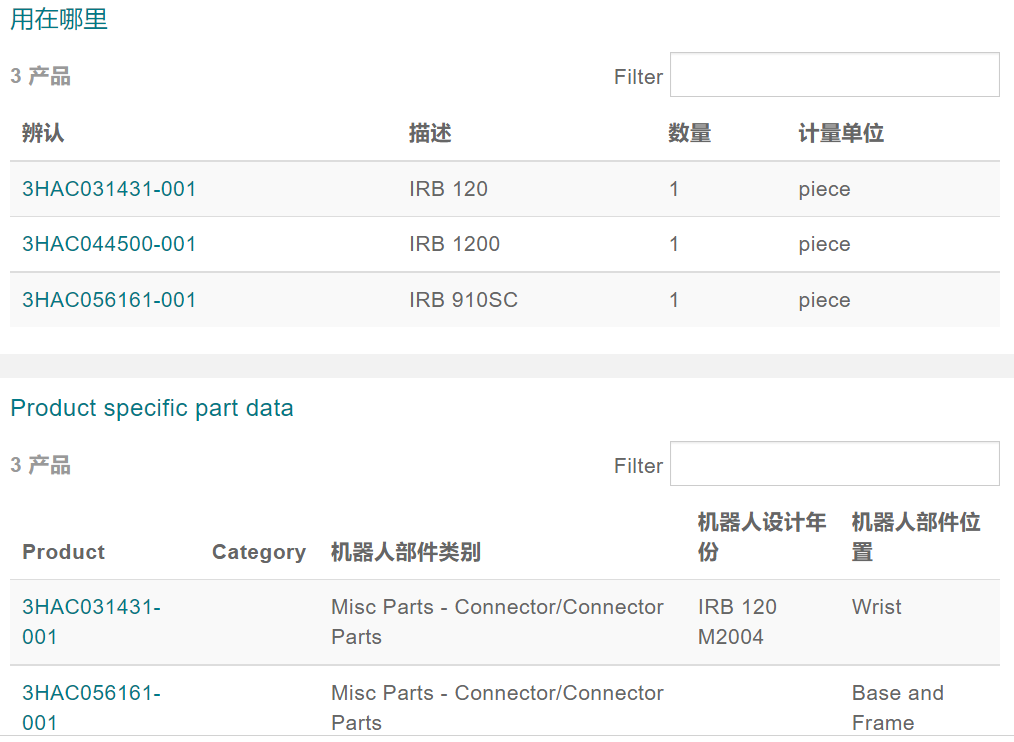Click the Product specific part data heading
1014x742 pixels.
(x=152, y=408)
